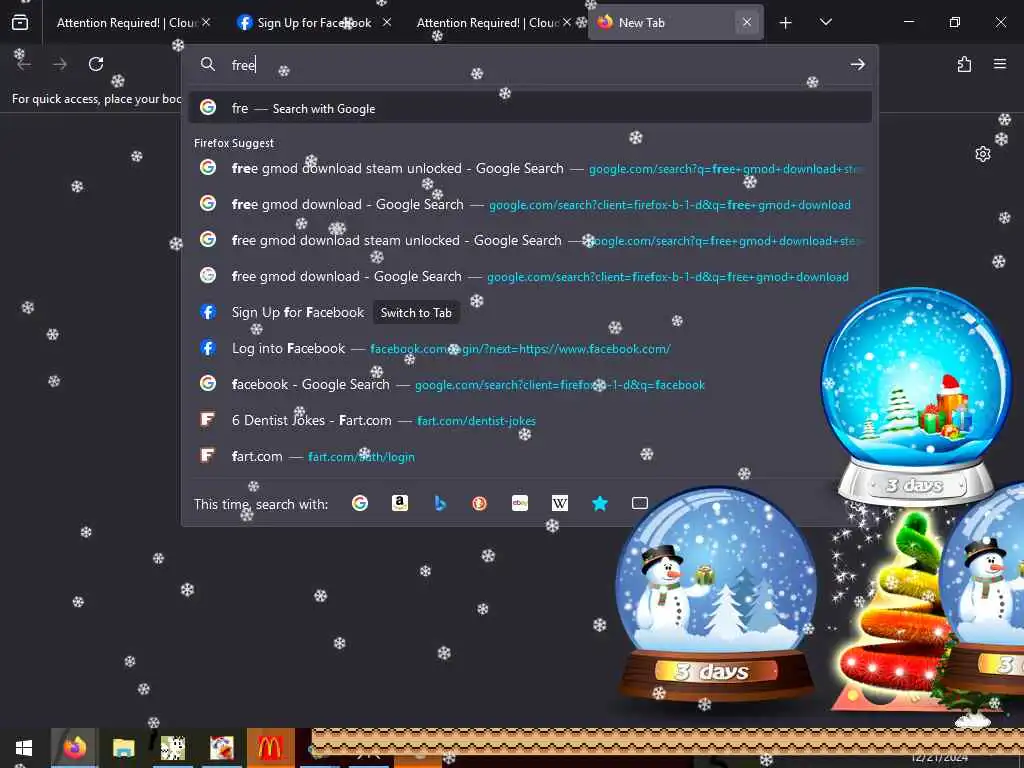Select 'fre — Search with Google' suggestion
This screenshot has height=768, width=1024.
click(x=530, y=108)
